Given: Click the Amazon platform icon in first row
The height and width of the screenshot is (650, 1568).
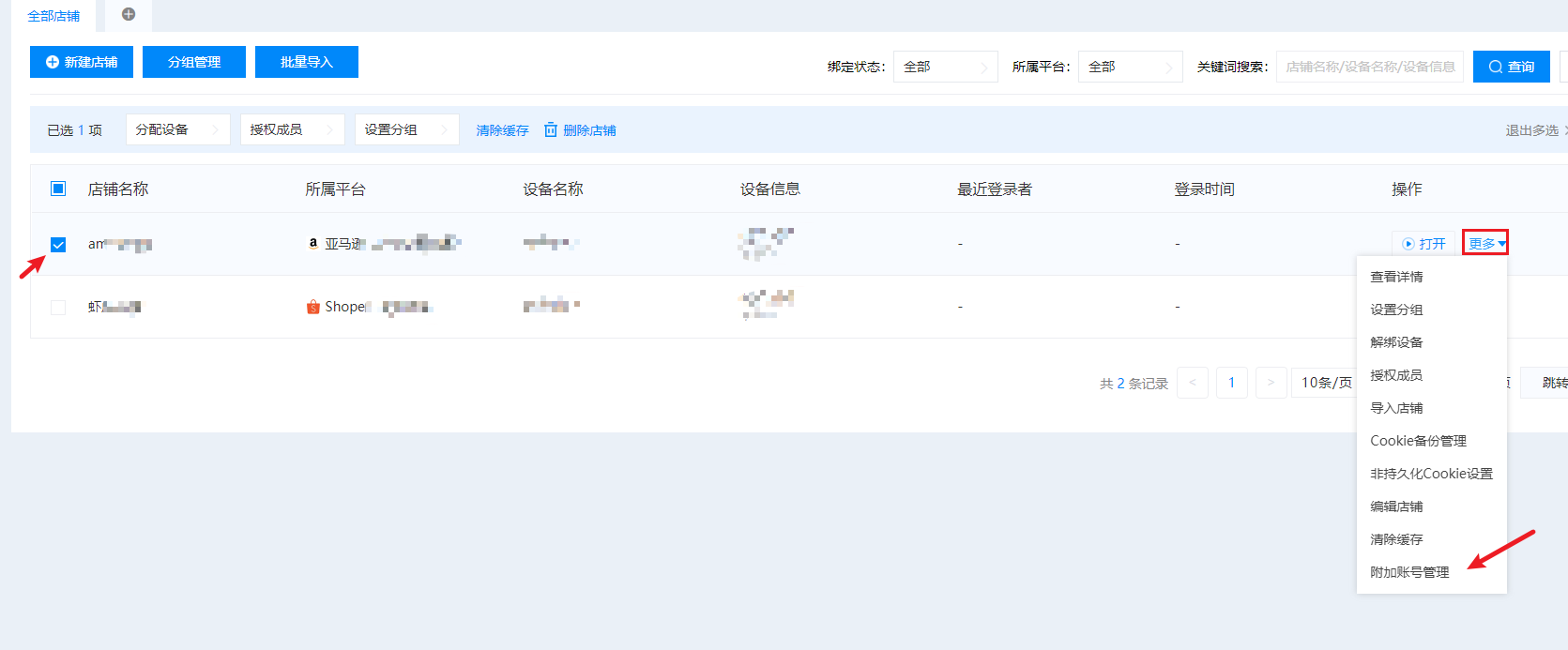Looking at the screenshot, I should click(313, 243).
